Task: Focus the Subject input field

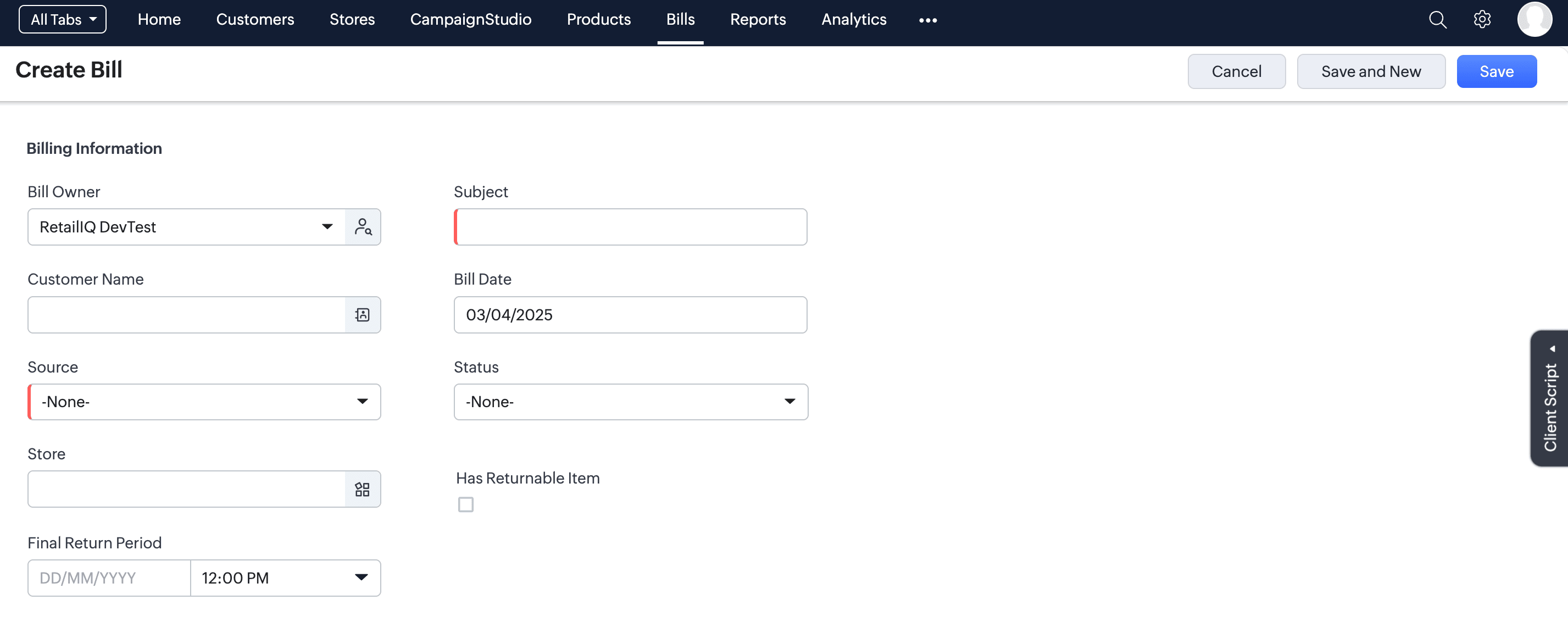Action: [x=631, y=227]
